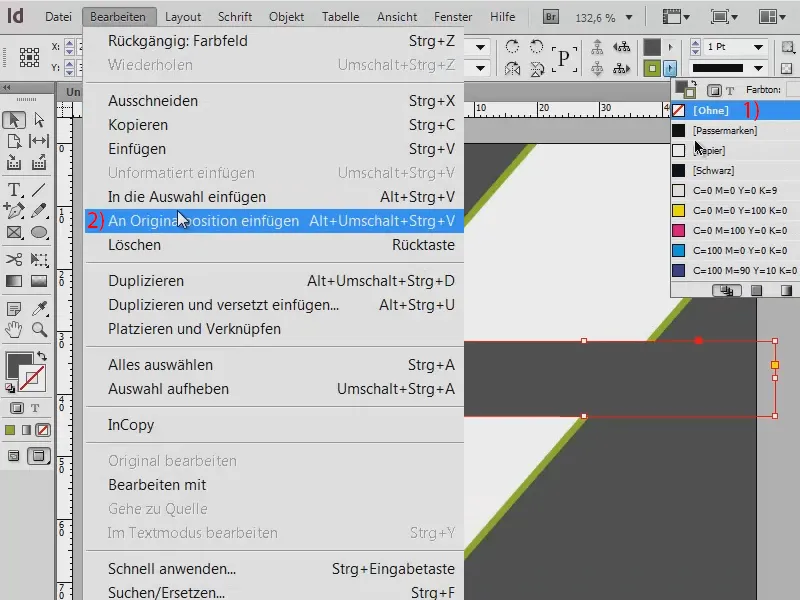Toggle formatting affects container in toolbox
Image resolution: width=800 pixels, height=600 pixels.
pos(16,408)
